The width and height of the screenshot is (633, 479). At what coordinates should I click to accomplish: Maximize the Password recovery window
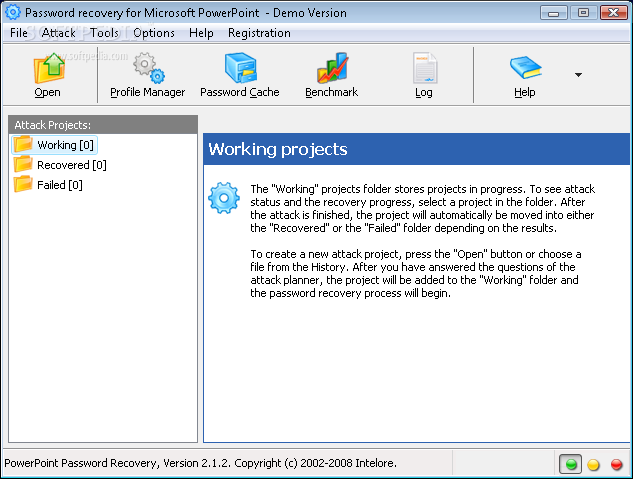point(583,13)
